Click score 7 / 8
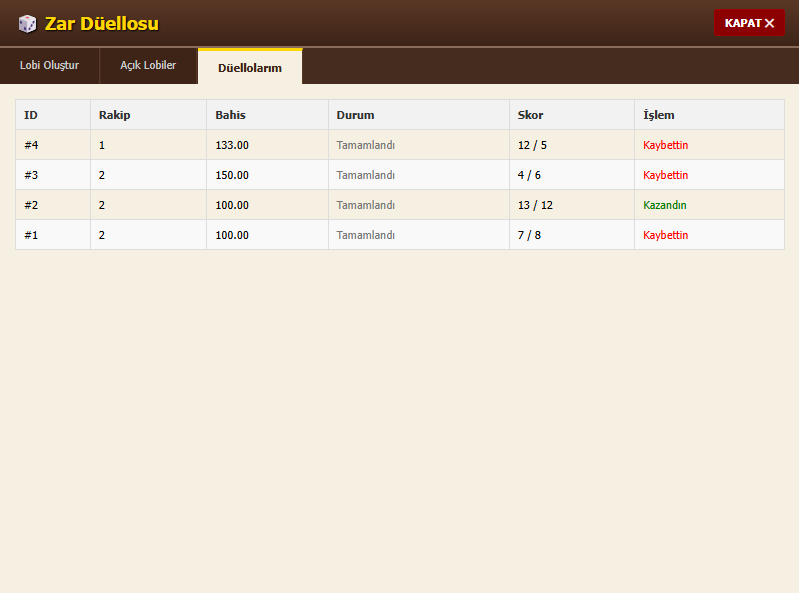Viewport: 799px width, 593px height. [529, 235]
